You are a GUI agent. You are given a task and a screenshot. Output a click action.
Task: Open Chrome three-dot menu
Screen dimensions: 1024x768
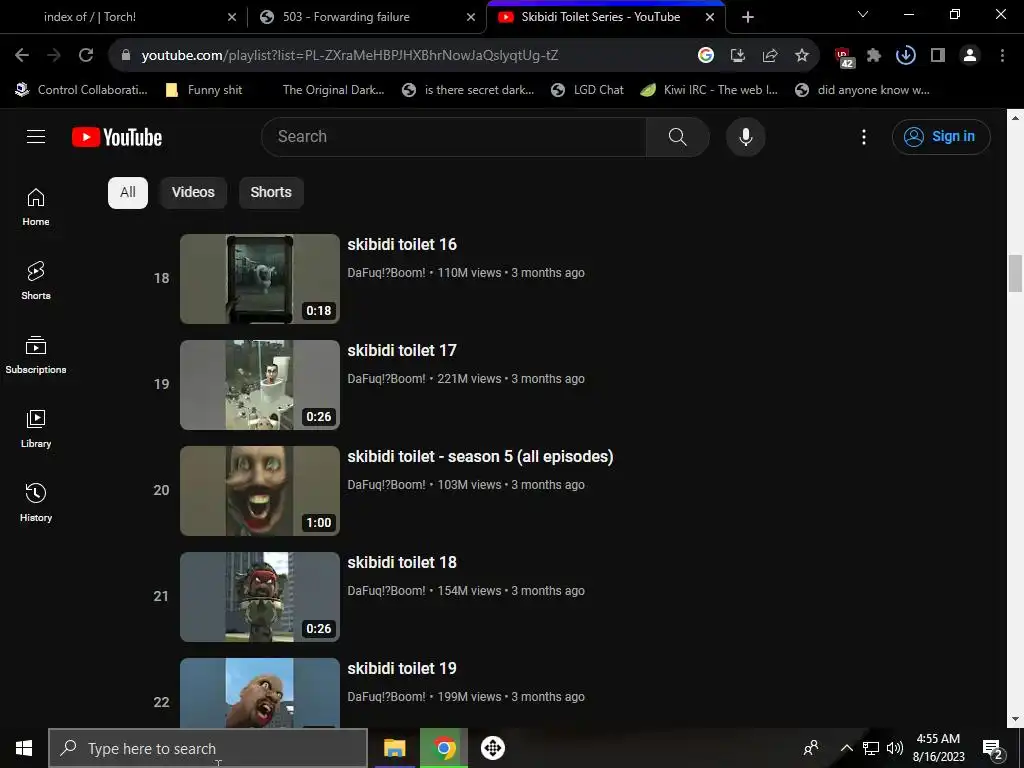(x=1002, y=56)
